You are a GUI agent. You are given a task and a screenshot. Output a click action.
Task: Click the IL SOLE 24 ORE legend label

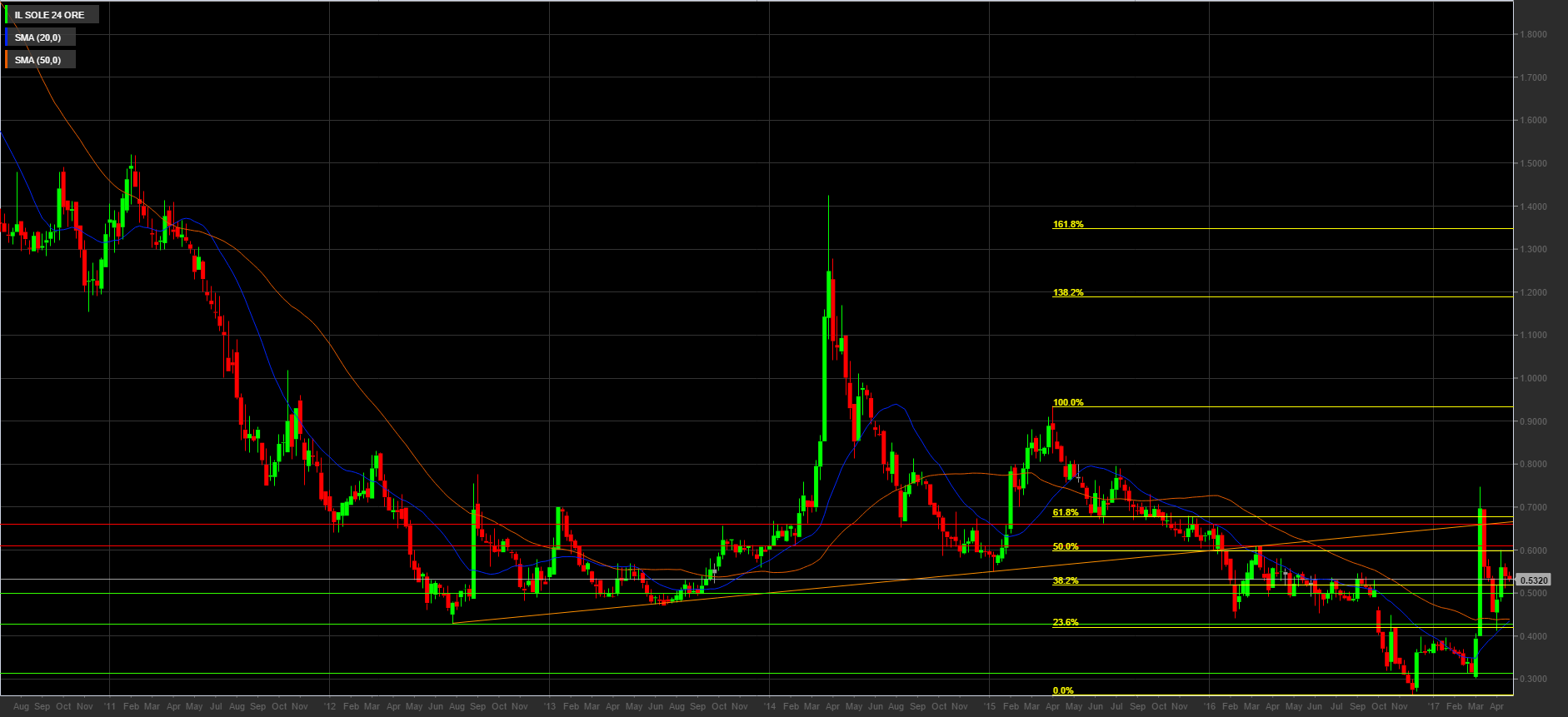50,15
